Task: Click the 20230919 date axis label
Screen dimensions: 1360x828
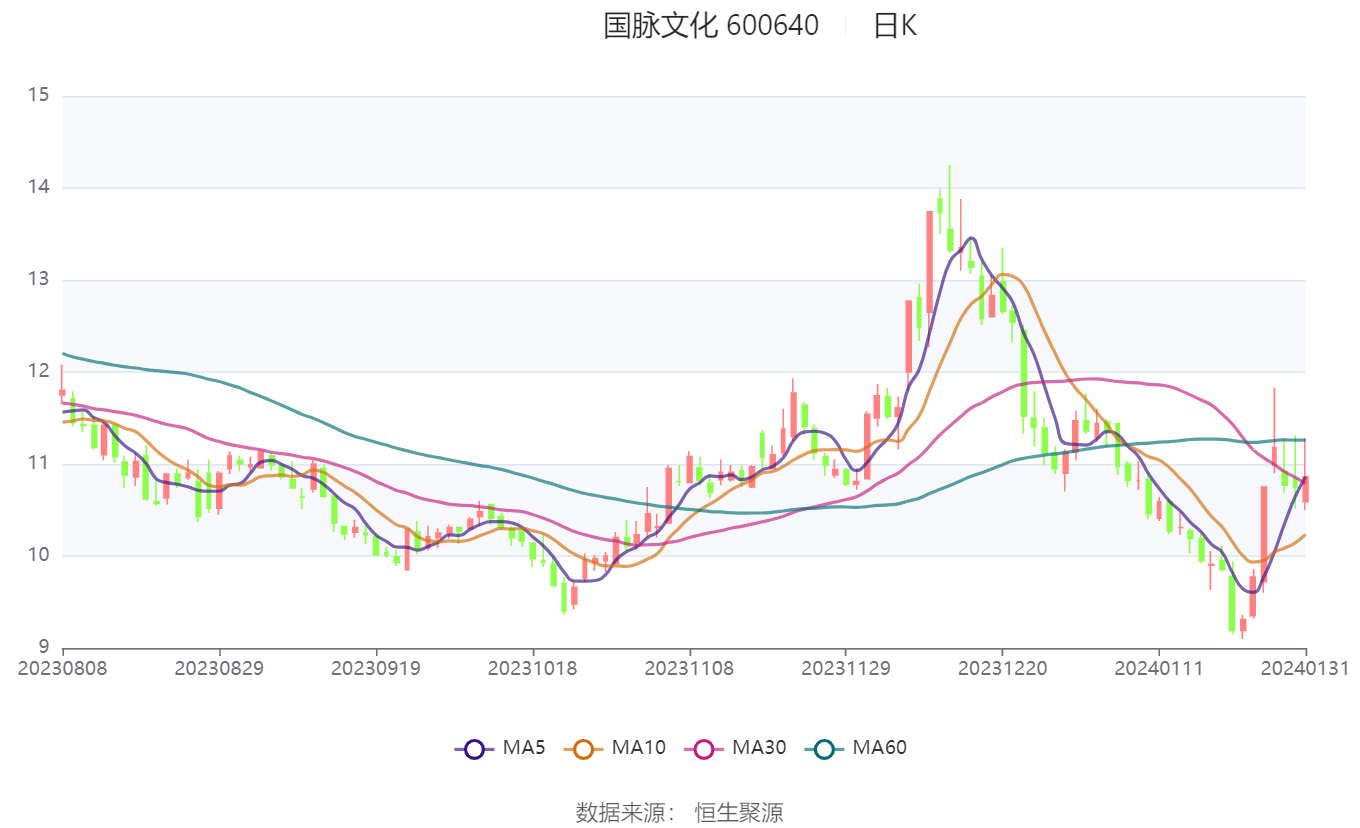Action: (x=376, y=667)
